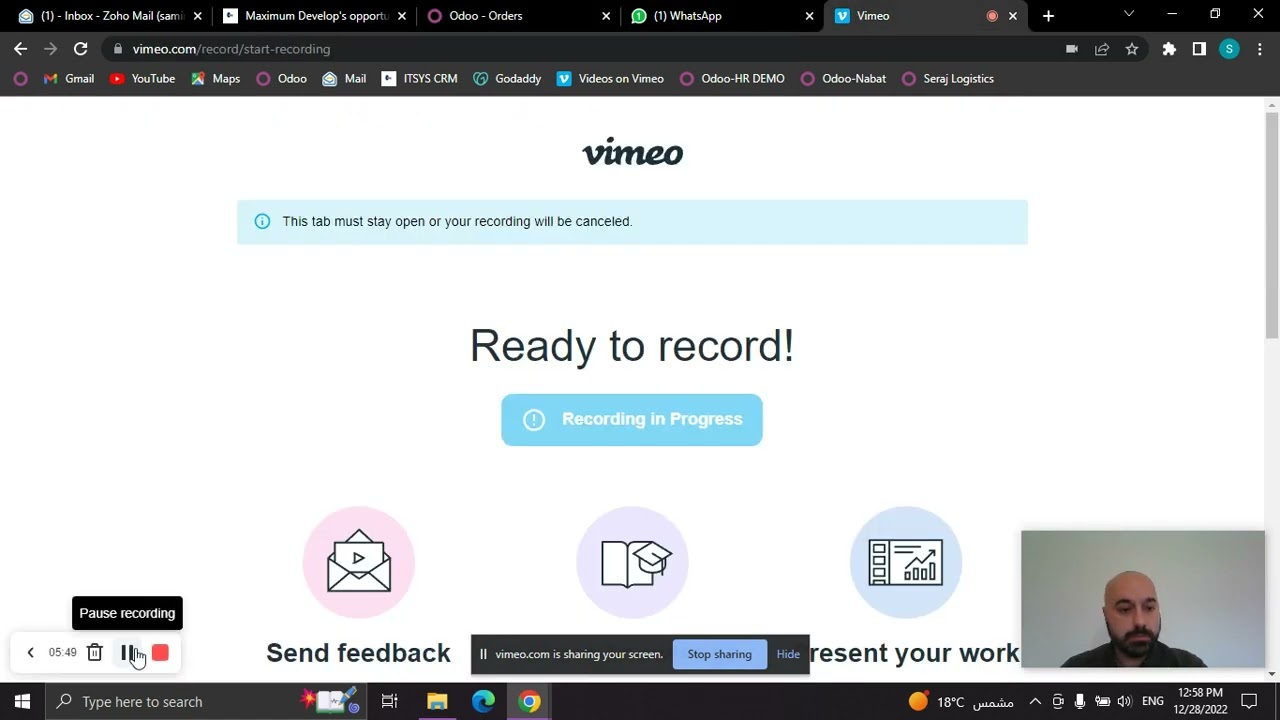Image resolution: width=1280 pixels, height=720 pixels.
Task: Open the Mail bookmark
Action: coord(344,78)
